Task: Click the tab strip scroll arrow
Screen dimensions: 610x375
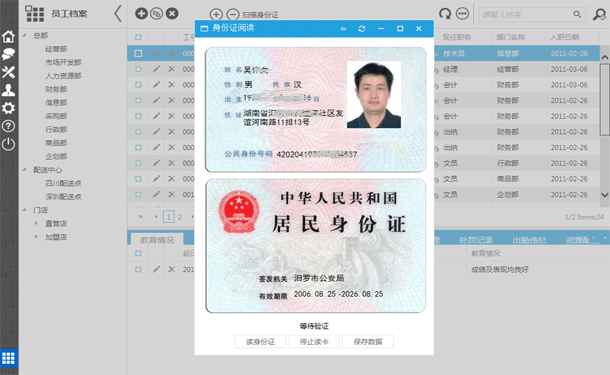Action: pos(605,238)
